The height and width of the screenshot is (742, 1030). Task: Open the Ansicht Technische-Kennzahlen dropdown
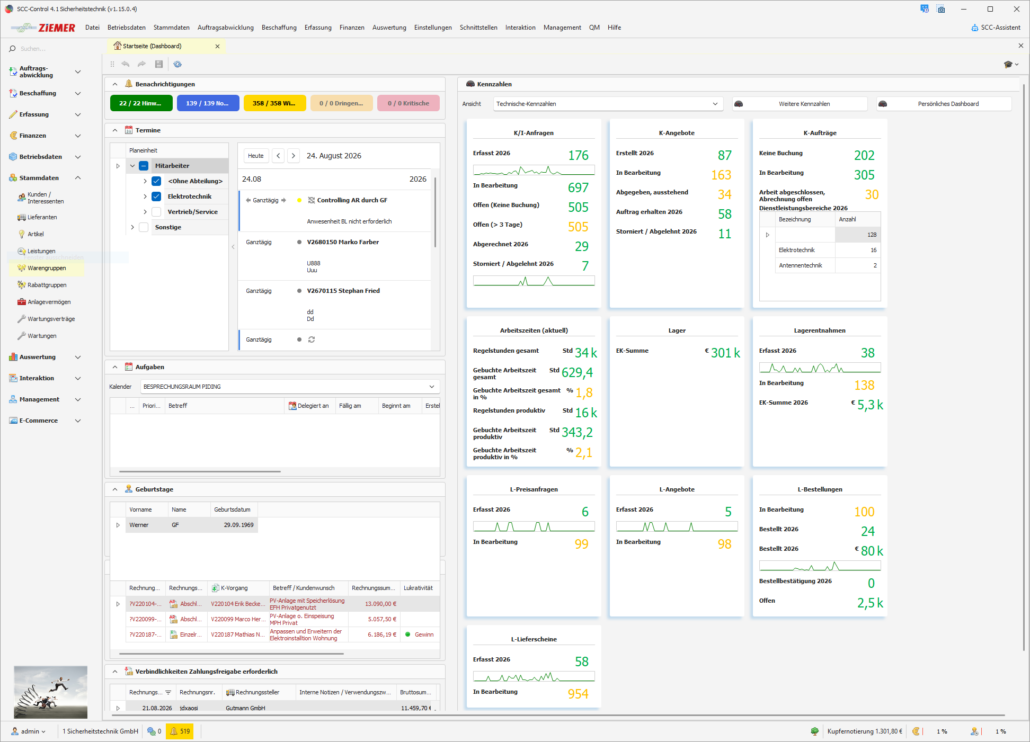coord(608,104)
